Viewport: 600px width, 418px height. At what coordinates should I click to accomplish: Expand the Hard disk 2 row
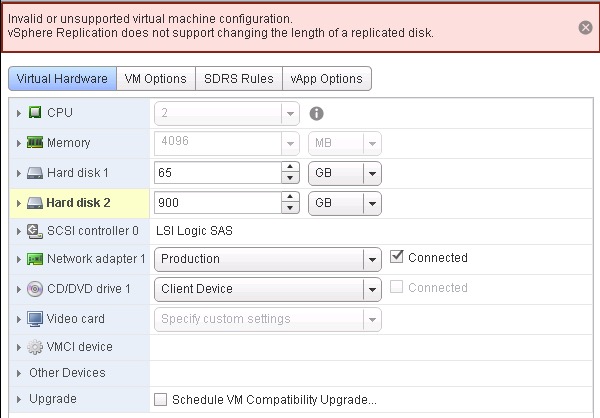[19, 203]
